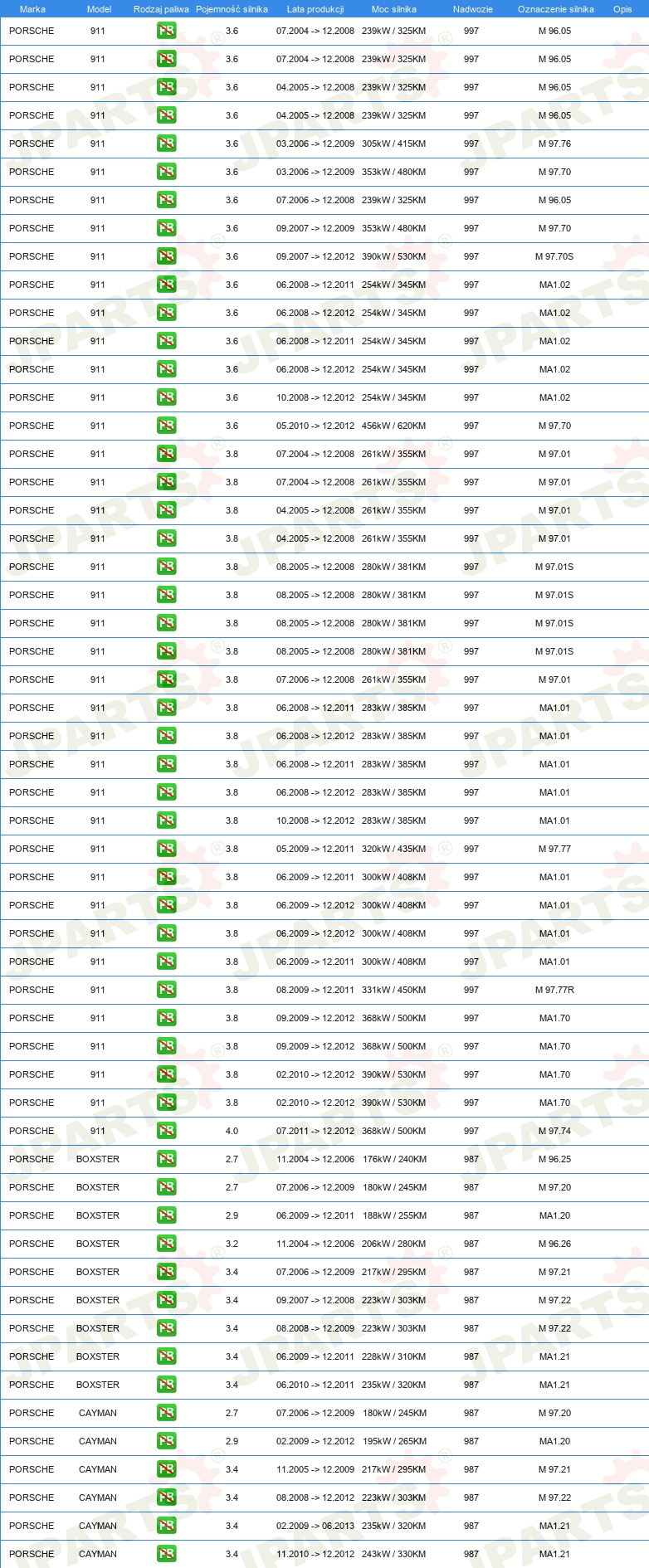649x1568 pixels.
Task: Click fuel icon in 03.2006 353kW / 480KM row
Action: click(x=166, y=172)
